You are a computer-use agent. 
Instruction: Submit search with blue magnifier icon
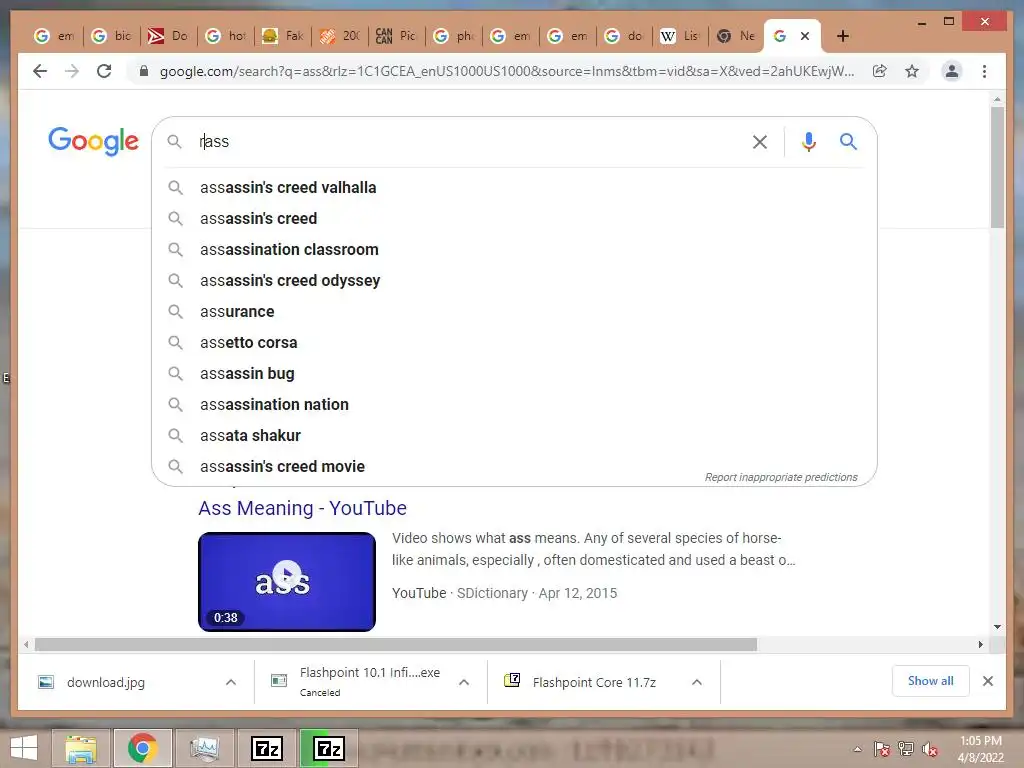[x=848, y=142]
